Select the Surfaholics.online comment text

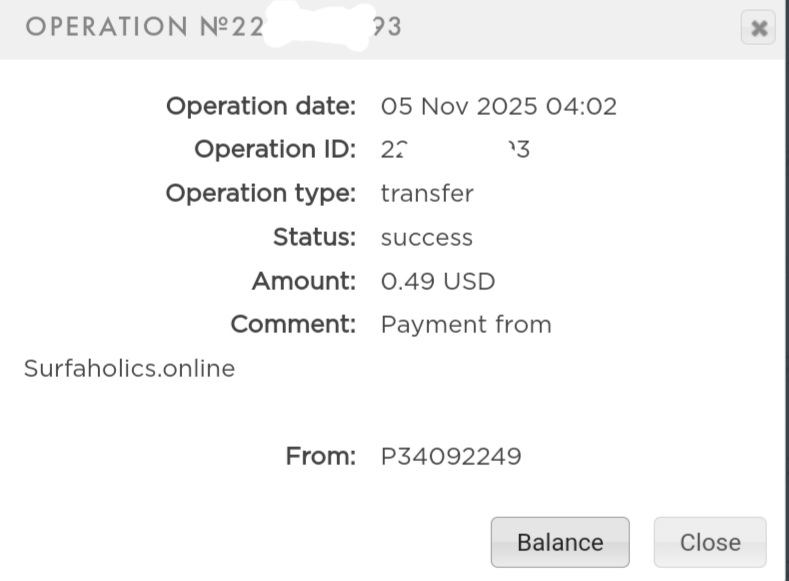[129, 368]
